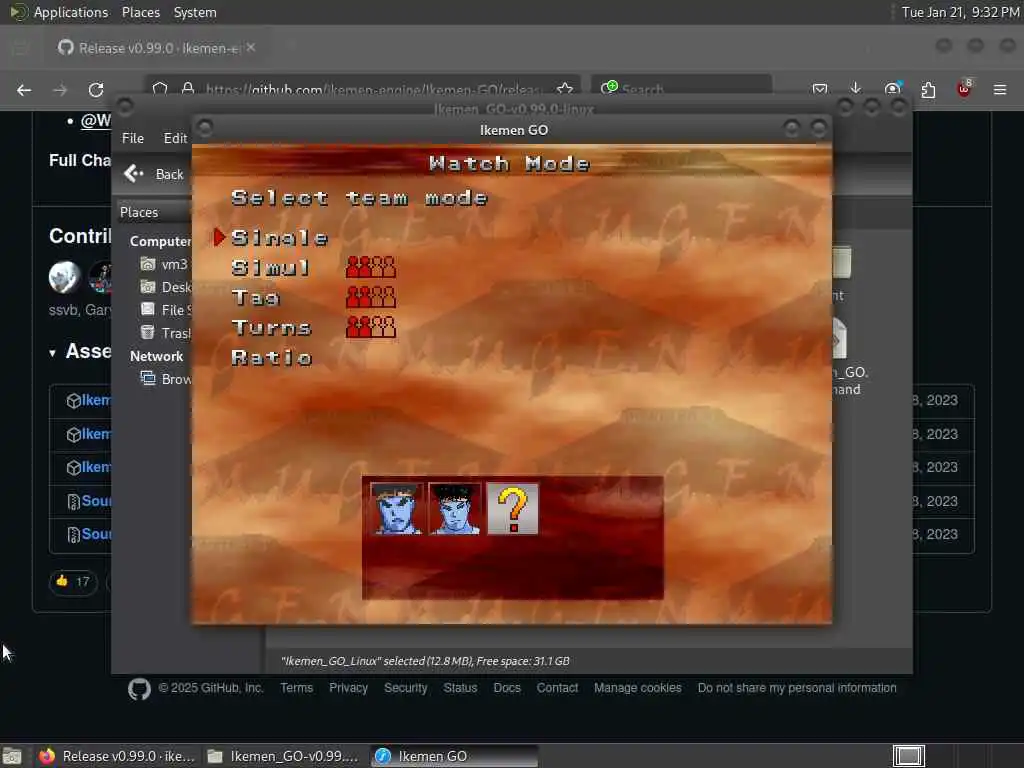Click Firefox back arrow button

pos(24,90)
